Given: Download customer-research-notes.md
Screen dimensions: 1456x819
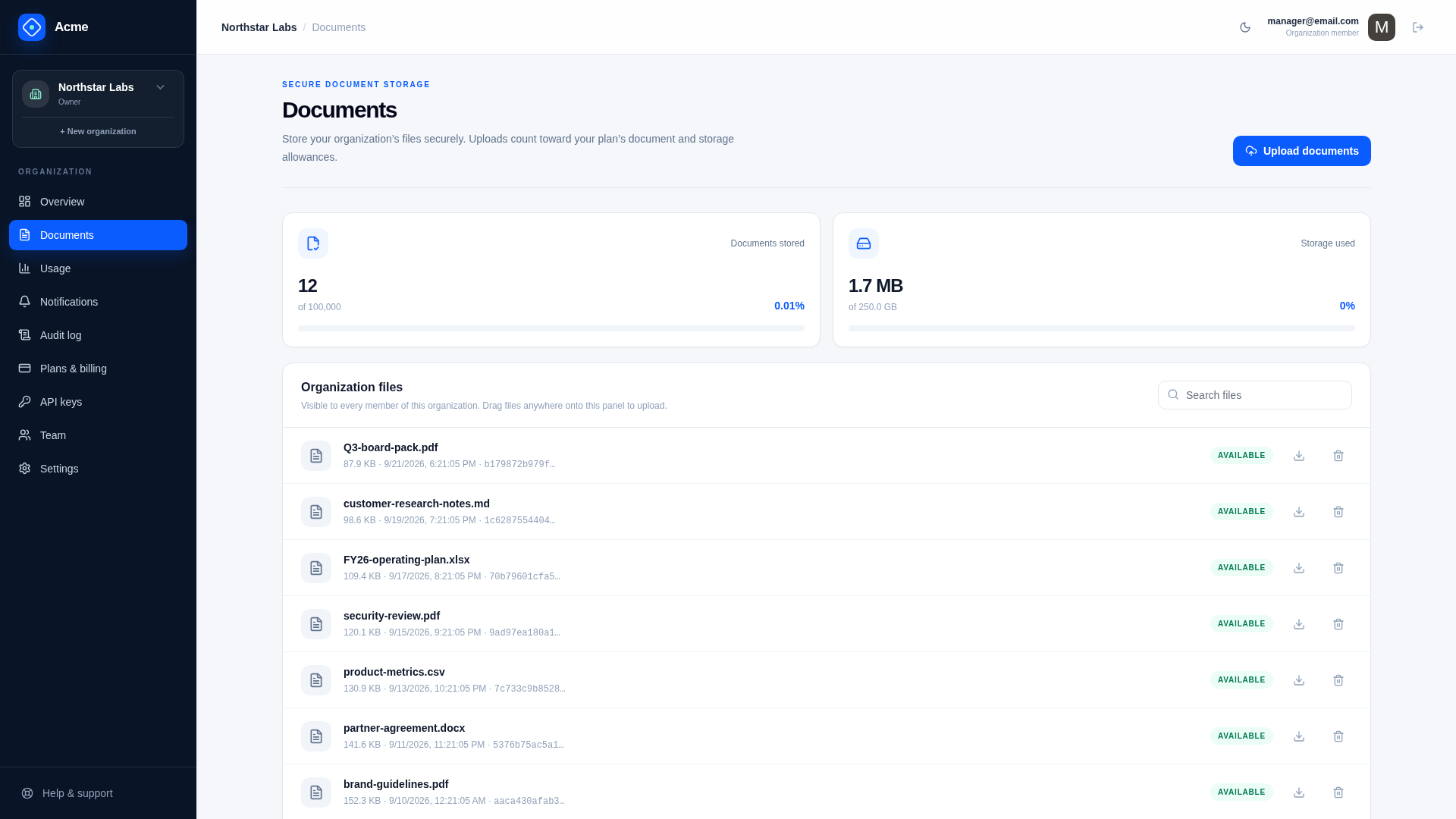Looking at the screenshot, I should tap(1299, 512).
